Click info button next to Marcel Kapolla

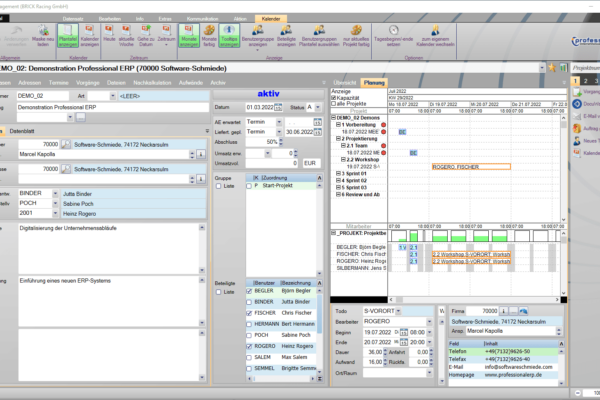[x=200, y=154]
